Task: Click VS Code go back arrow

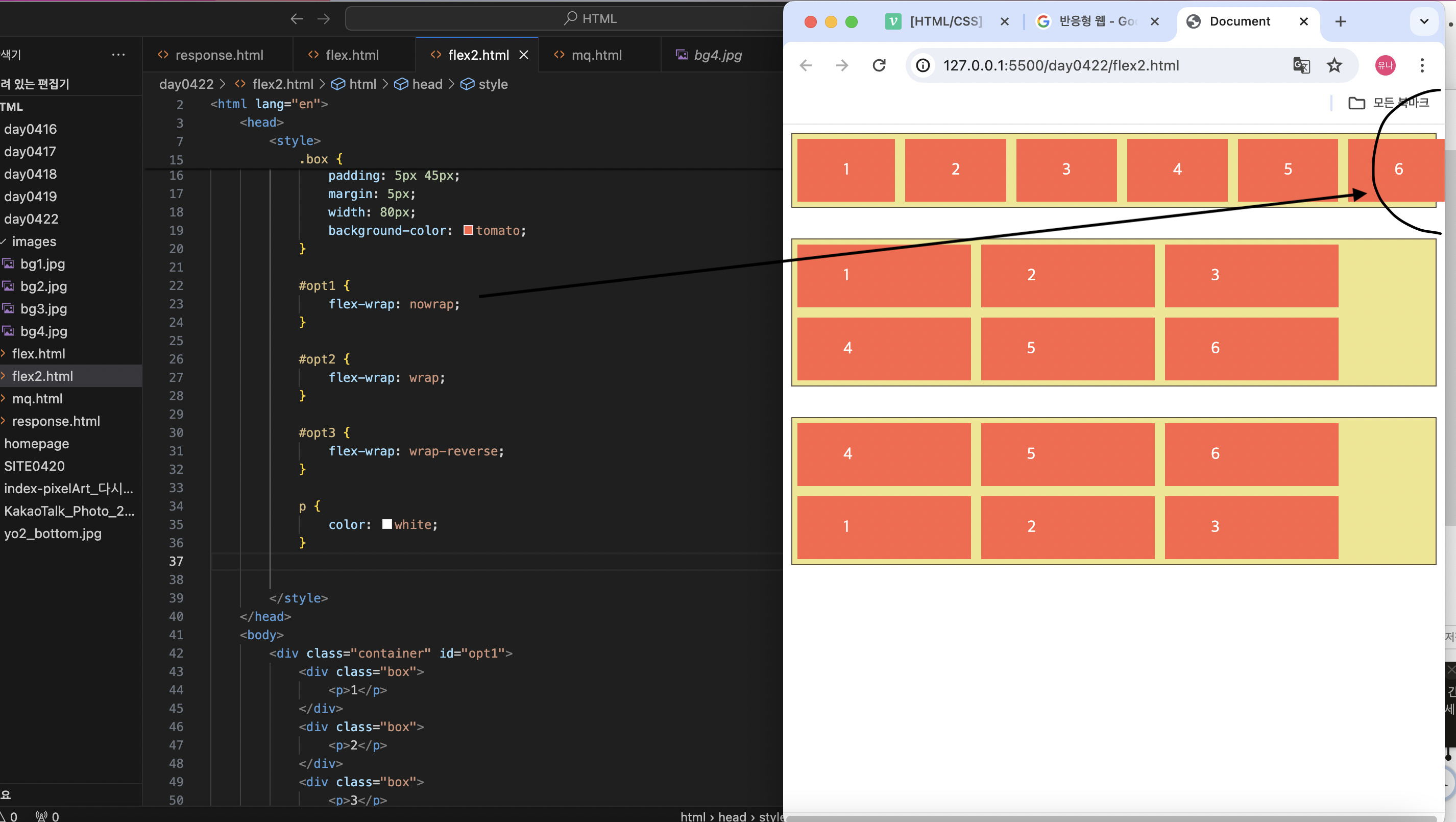Action: point(297,19)
